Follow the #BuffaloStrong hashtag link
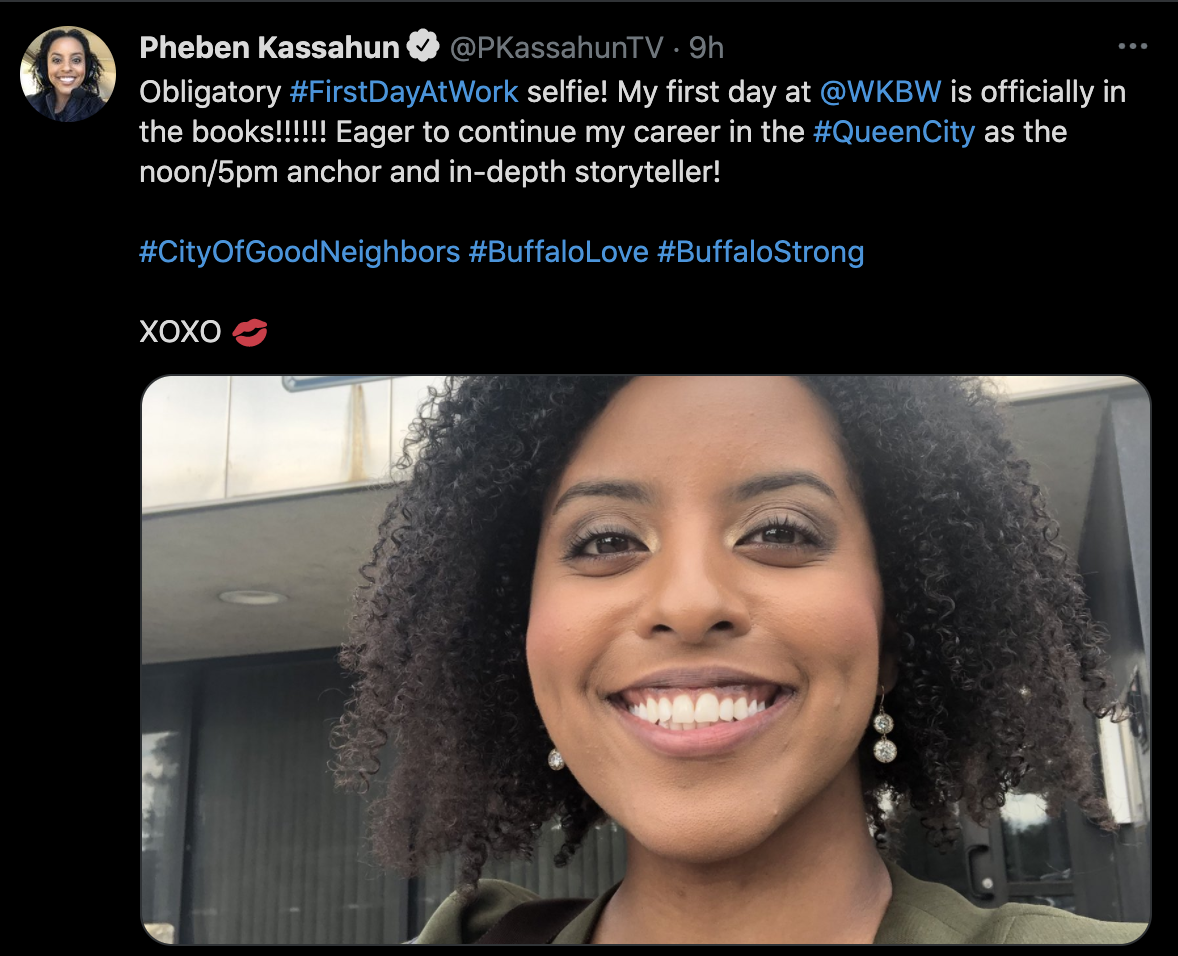 [760, 252]
